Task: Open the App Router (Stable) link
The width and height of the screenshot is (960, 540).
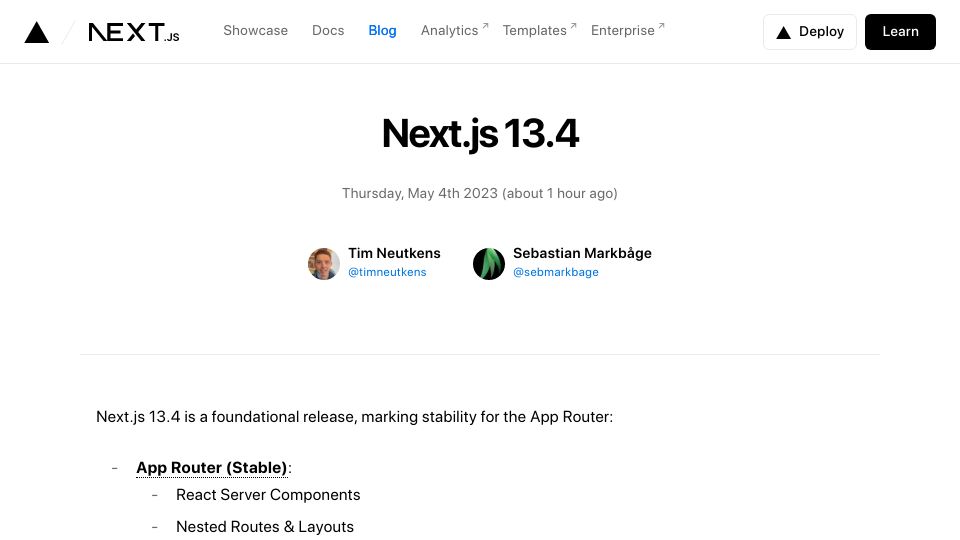Action: pyautogui.click(x=212, y=468)
